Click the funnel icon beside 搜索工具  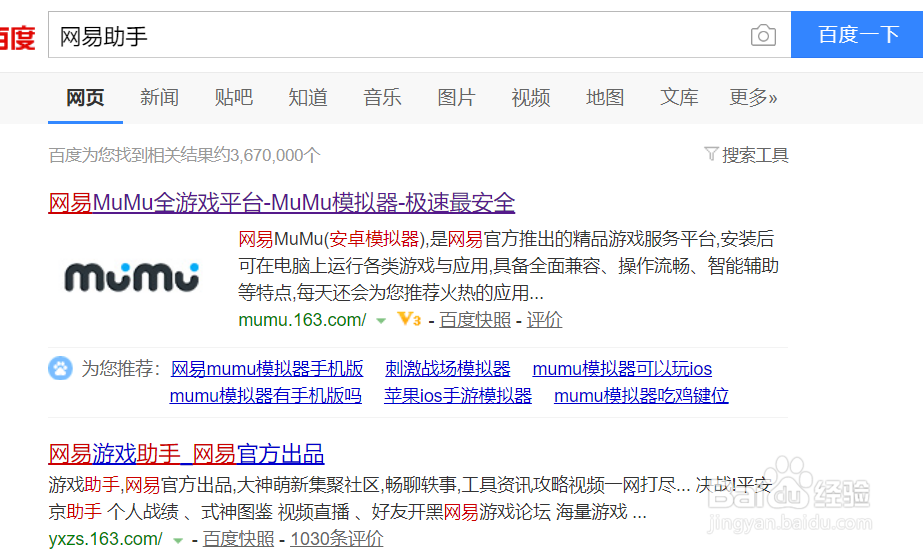711,154
